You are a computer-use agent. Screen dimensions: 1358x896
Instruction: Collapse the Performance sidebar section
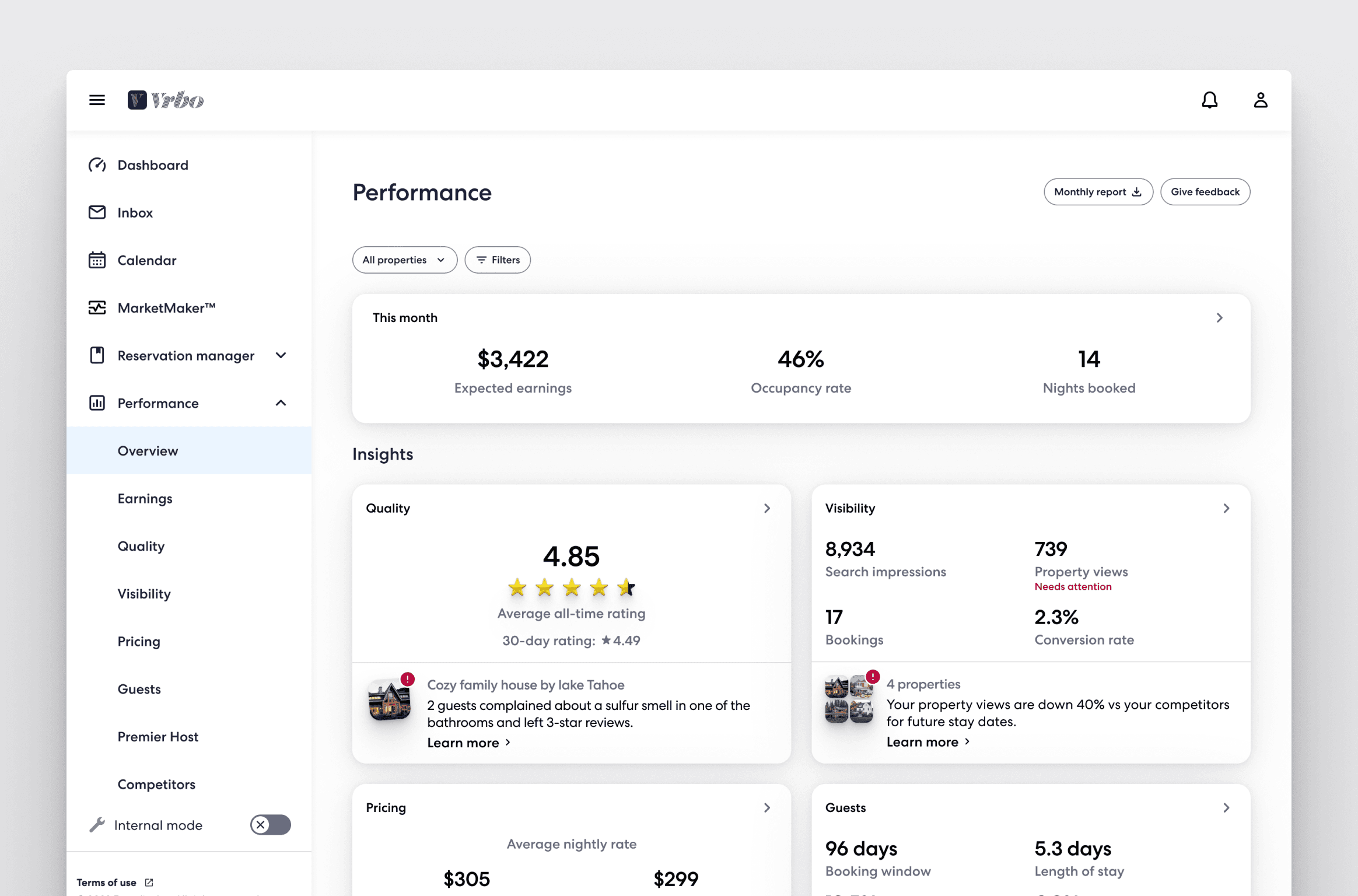tap(281, 403)
